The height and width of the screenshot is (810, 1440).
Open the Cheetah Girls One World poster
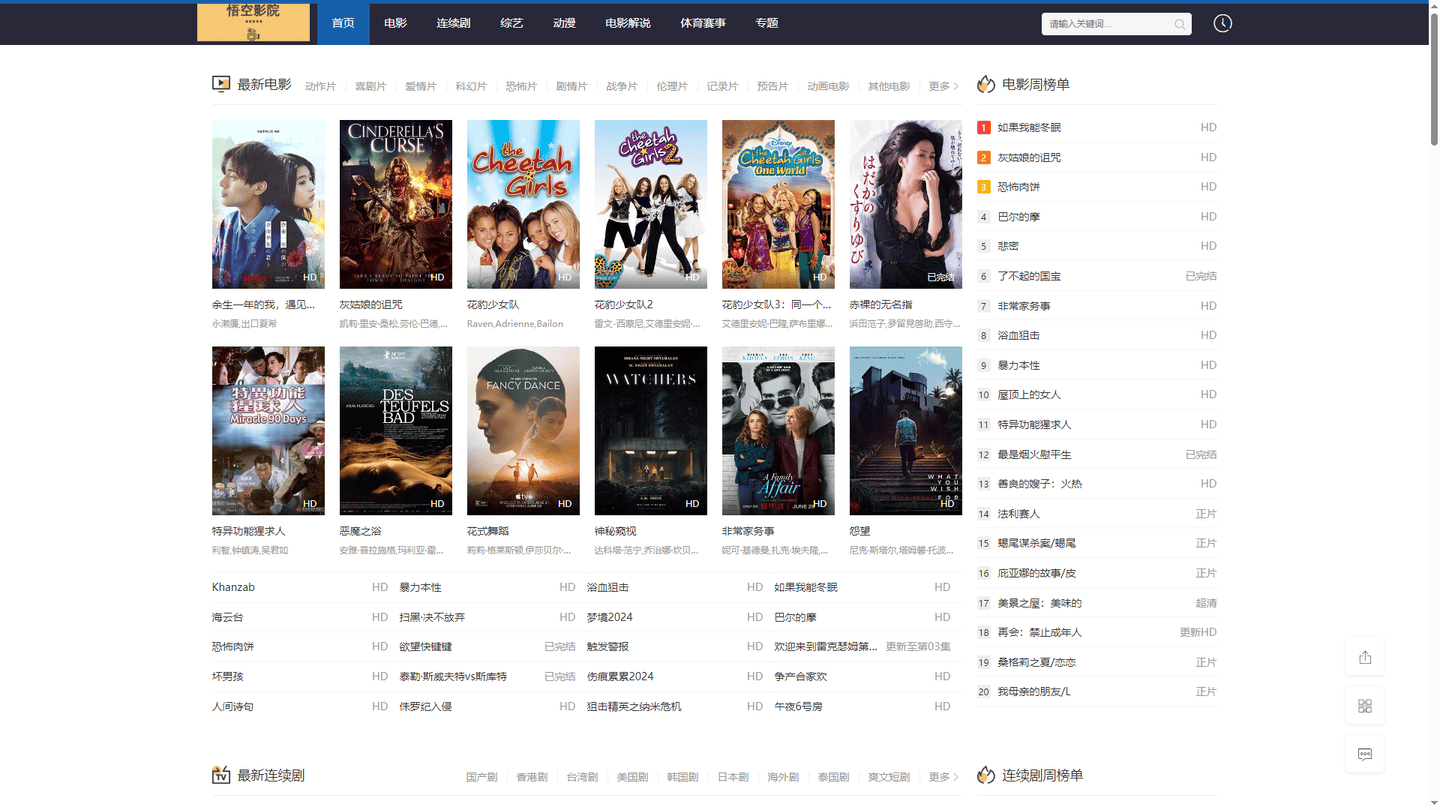pyautogui.click(x=778, y=204)
